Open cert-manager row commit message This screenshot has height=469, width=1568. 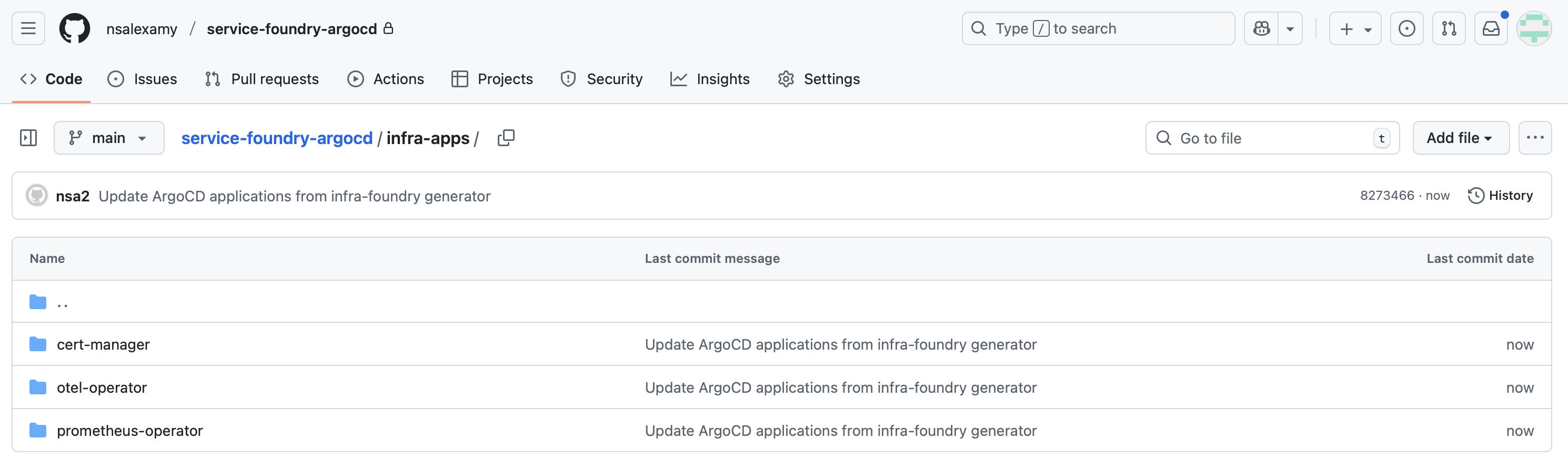point(841,344)
